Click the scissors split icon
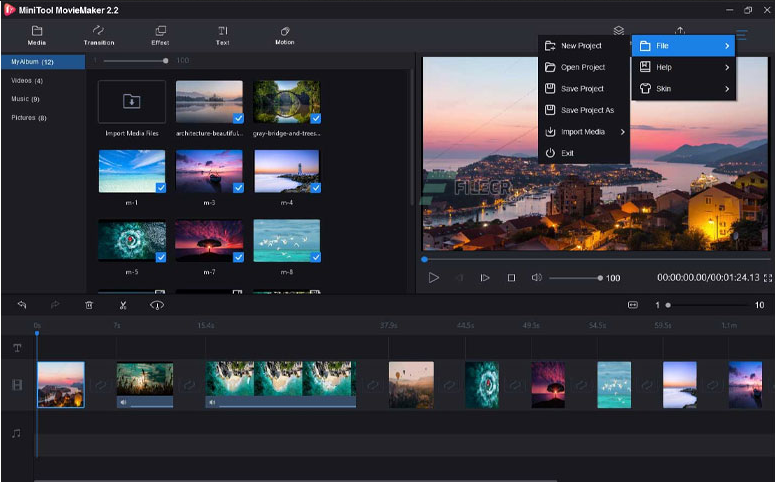Image resolution: width=775 pixels, height=482 pixels. click(123, 305)
